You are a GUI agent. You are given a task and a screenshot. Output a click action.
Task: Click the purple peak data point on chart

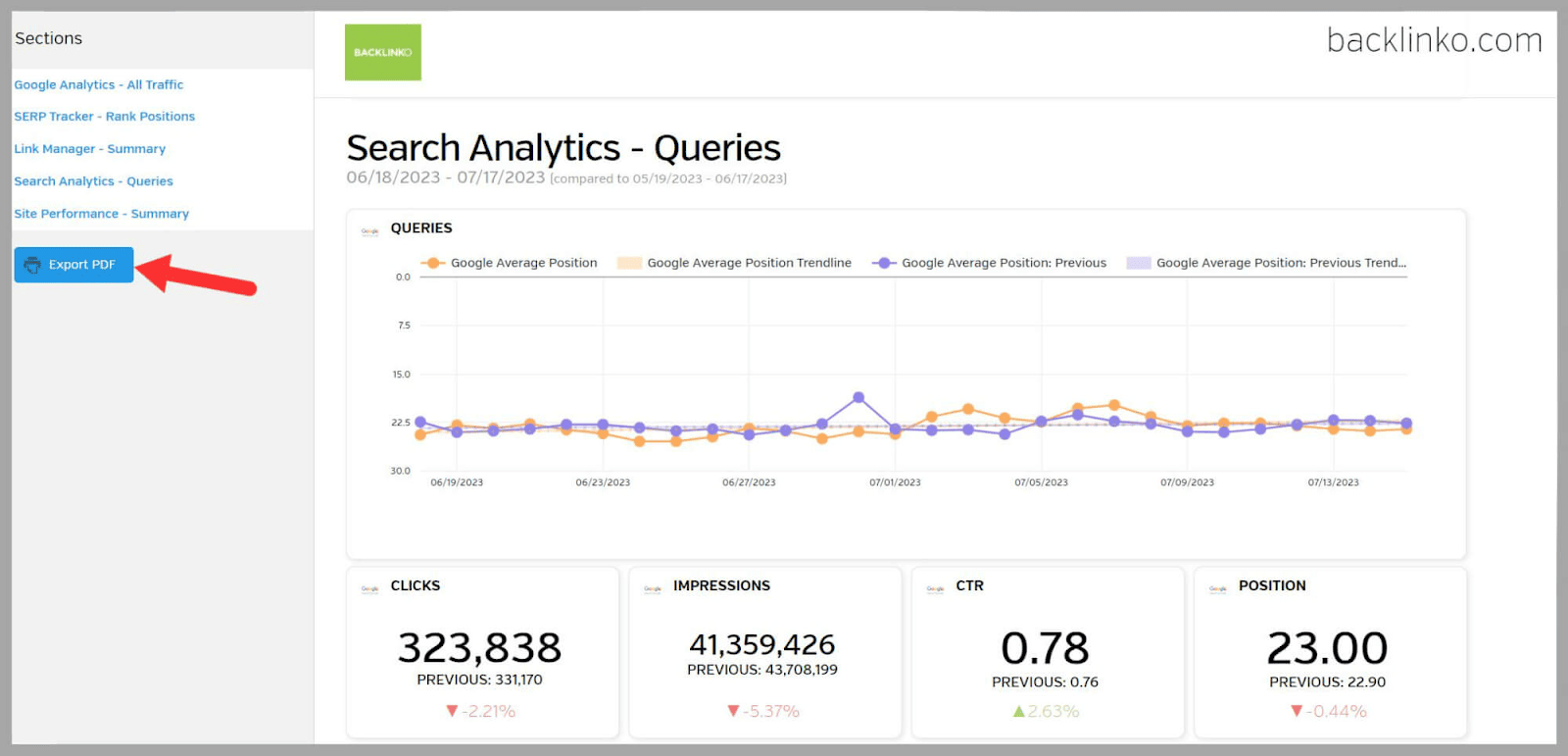click(x=858, y=397)
